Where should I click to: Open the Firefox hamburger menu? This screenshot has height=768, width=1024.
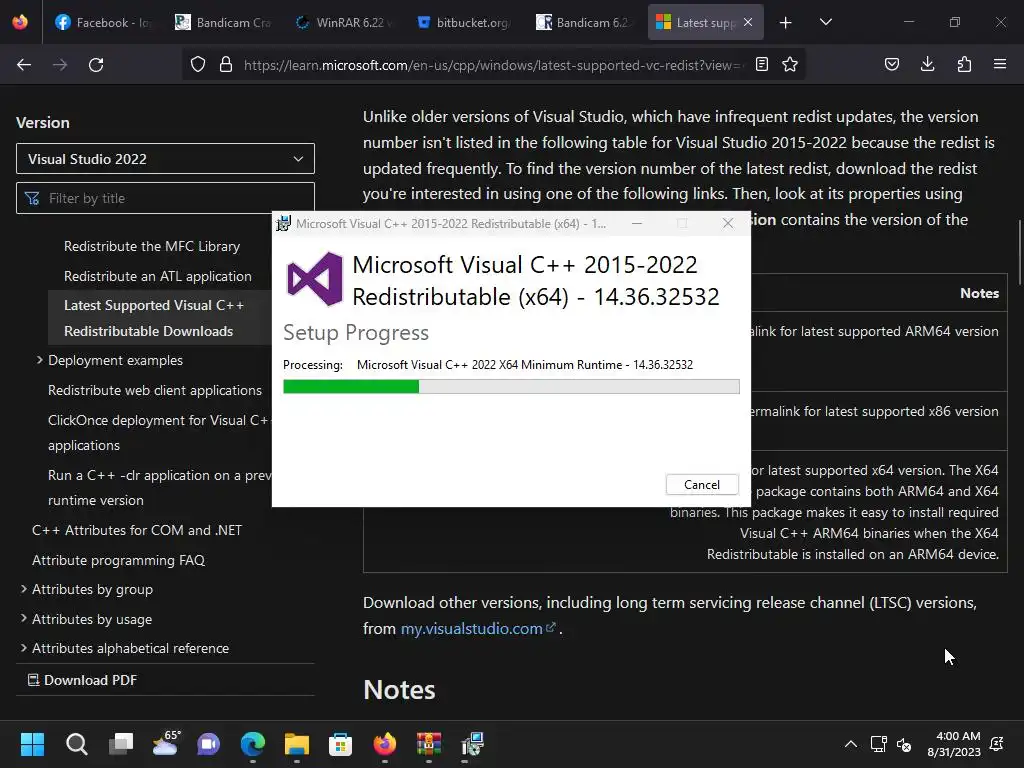1000,64
